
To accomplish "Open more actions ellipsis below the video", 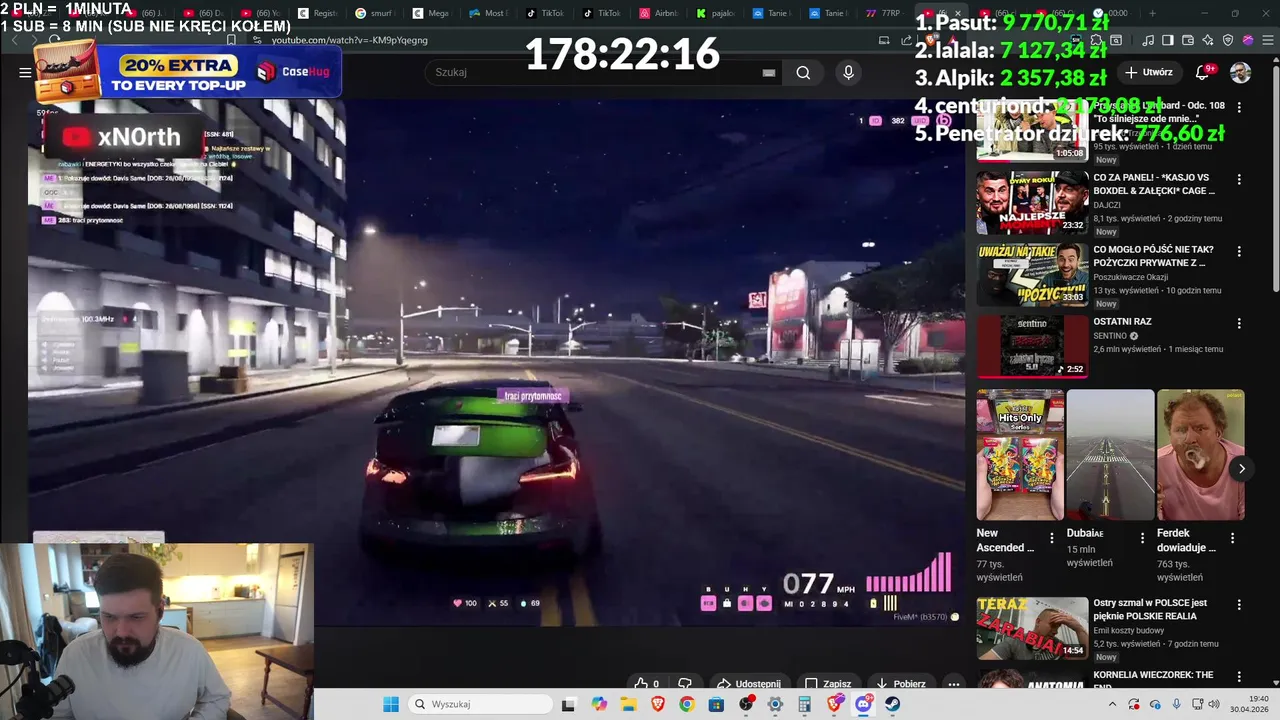I will click(953, 684).
